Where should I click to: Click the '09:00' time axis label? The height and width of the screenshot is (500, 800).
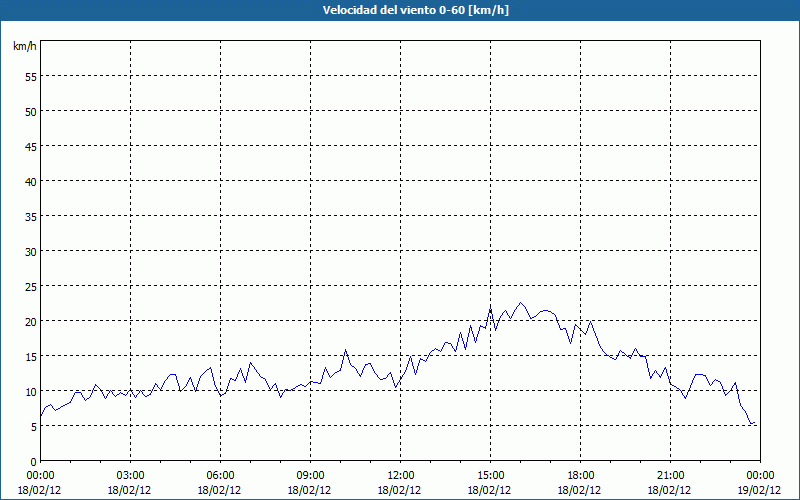(x=310, y=476)
